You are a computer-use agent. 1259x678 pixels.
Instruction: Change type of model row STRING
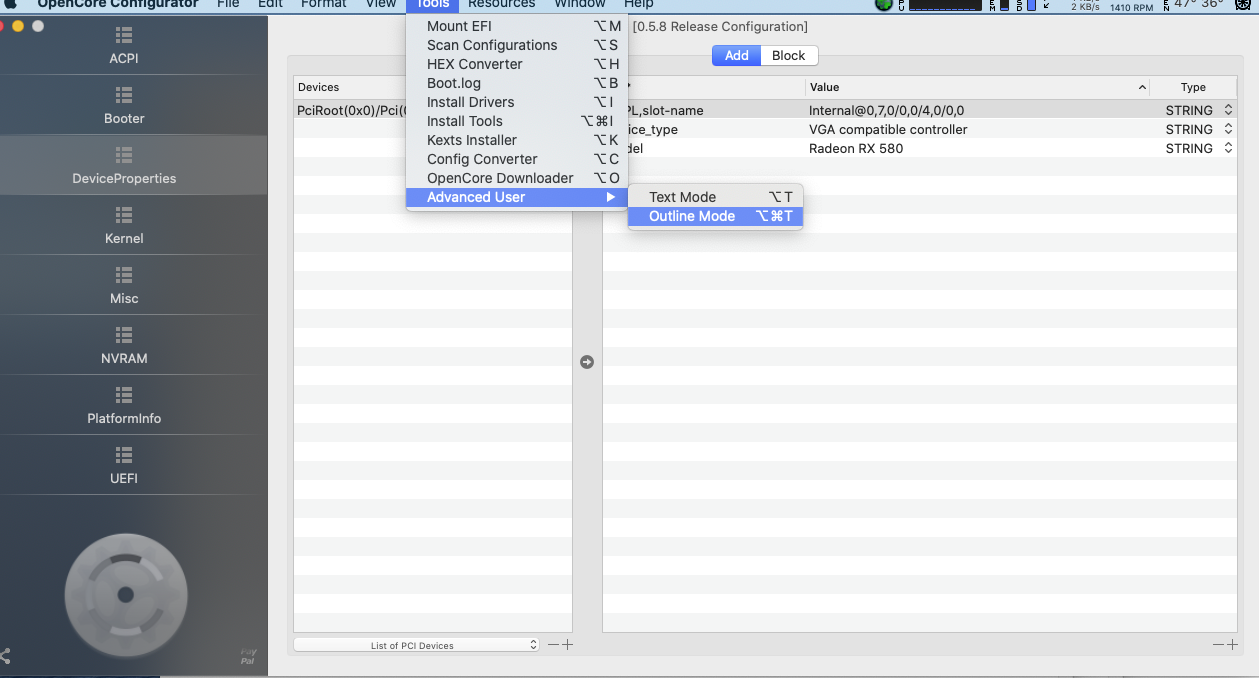coord(1199,148)
